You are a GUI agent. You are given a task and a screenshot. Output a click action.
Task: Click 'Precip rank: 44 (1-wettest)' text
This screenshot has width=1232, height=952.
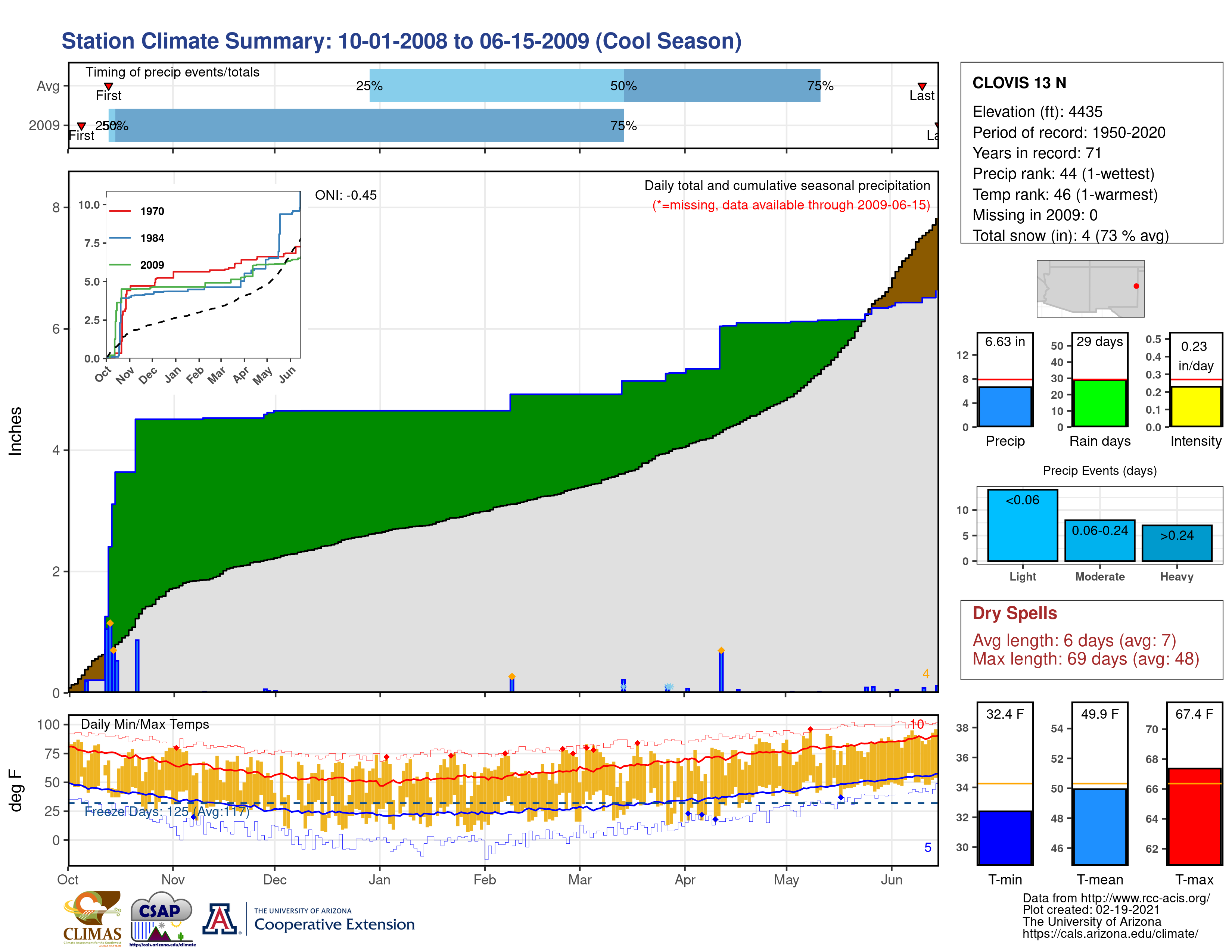(x=1063, y=174)
